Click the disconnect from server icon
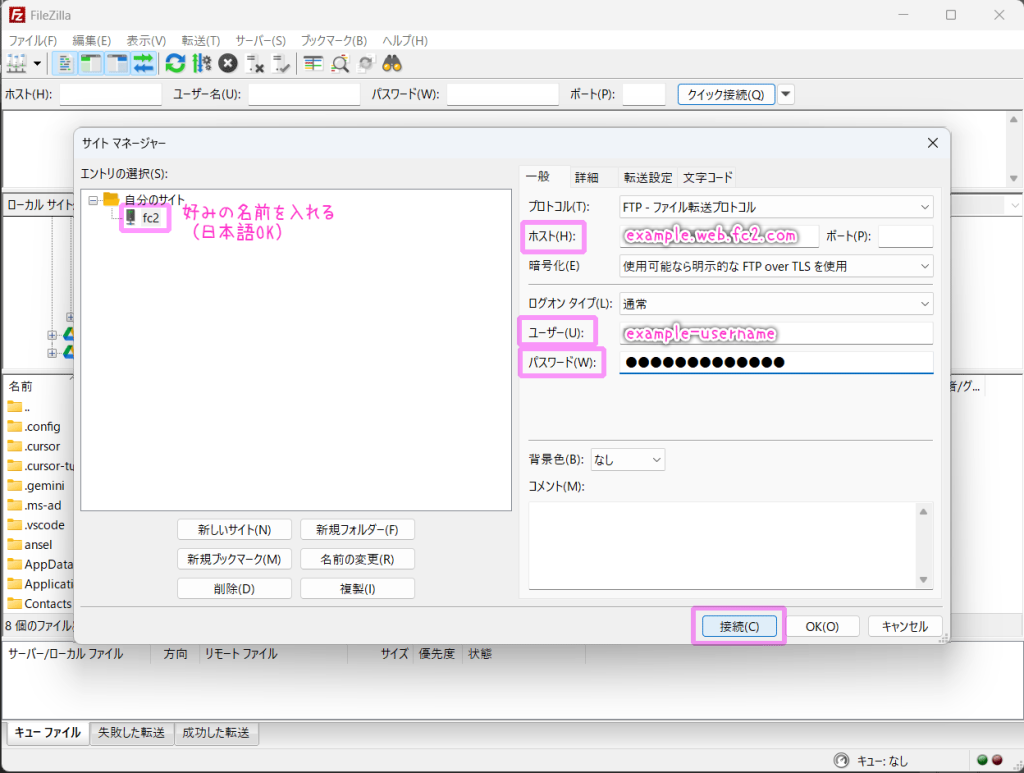Viewport: 1024px width, 773px height. click(x=254, y=64)
